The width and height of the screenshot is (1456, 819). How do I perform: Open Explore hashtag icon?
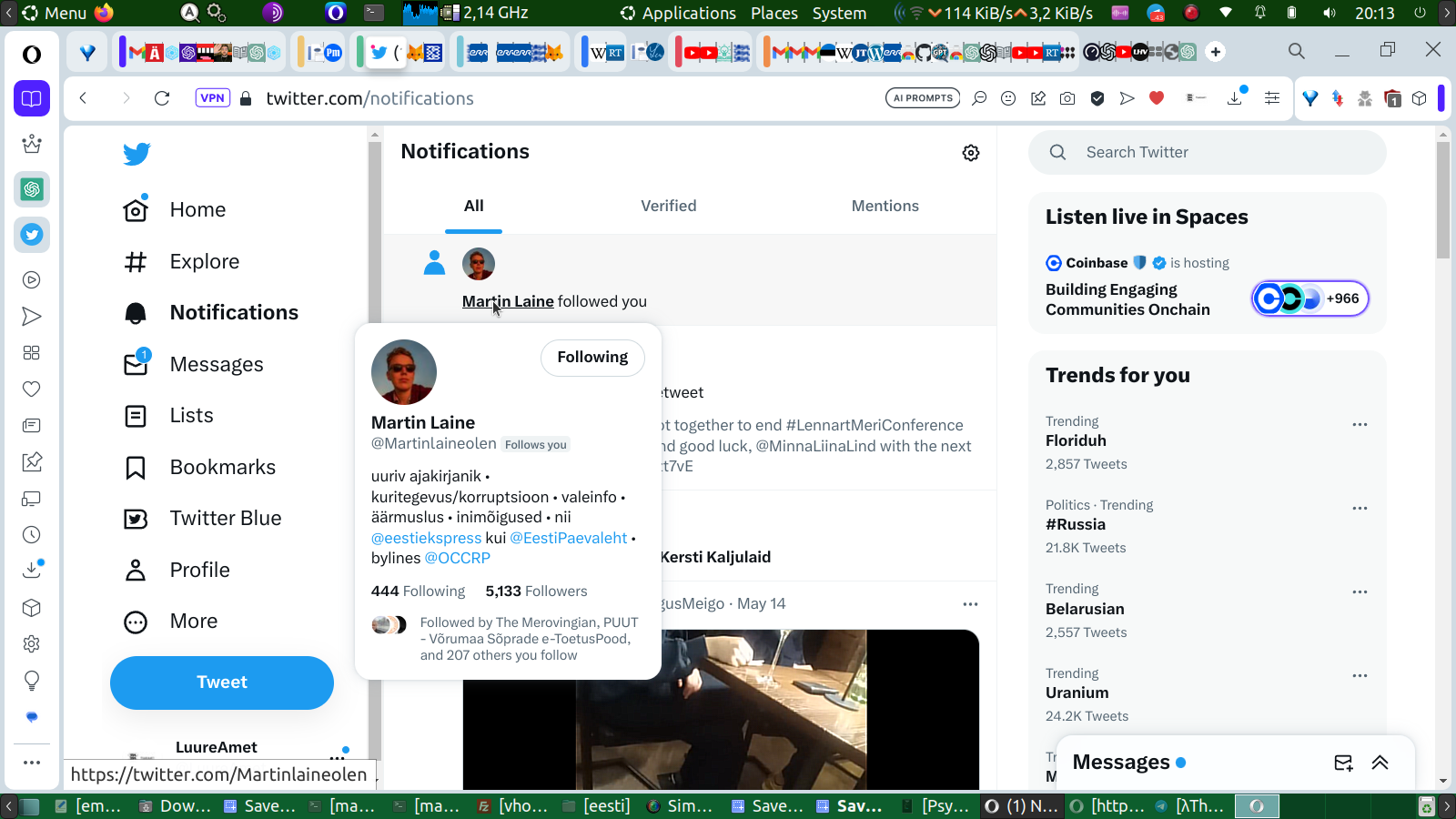(136, 262)
